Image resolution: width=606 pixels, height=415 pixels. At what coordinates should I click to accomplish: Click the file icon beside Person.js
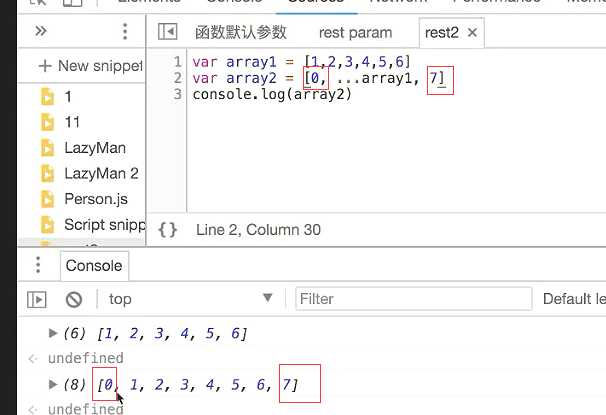[x=48, y=199]
